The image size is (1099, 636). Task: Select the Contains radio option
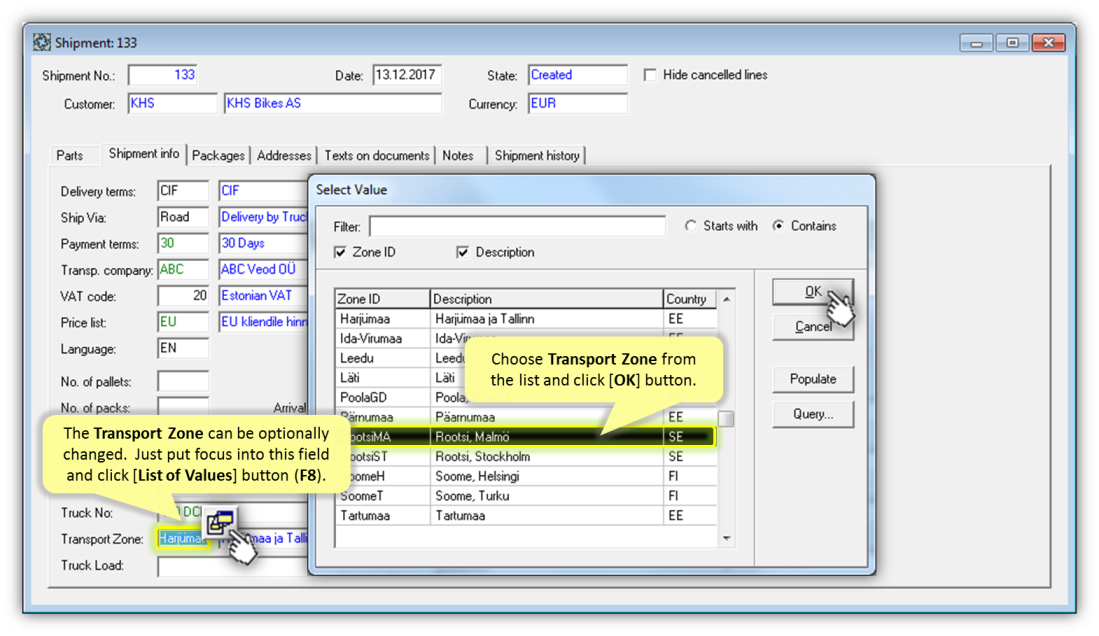(x=779, y=226)
